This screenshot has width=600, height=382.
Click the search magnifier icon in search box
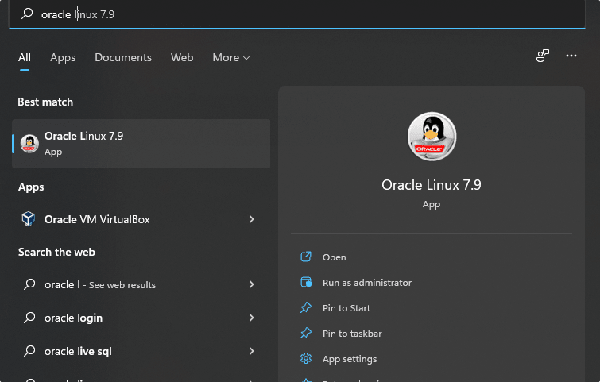tap(27, 14)
